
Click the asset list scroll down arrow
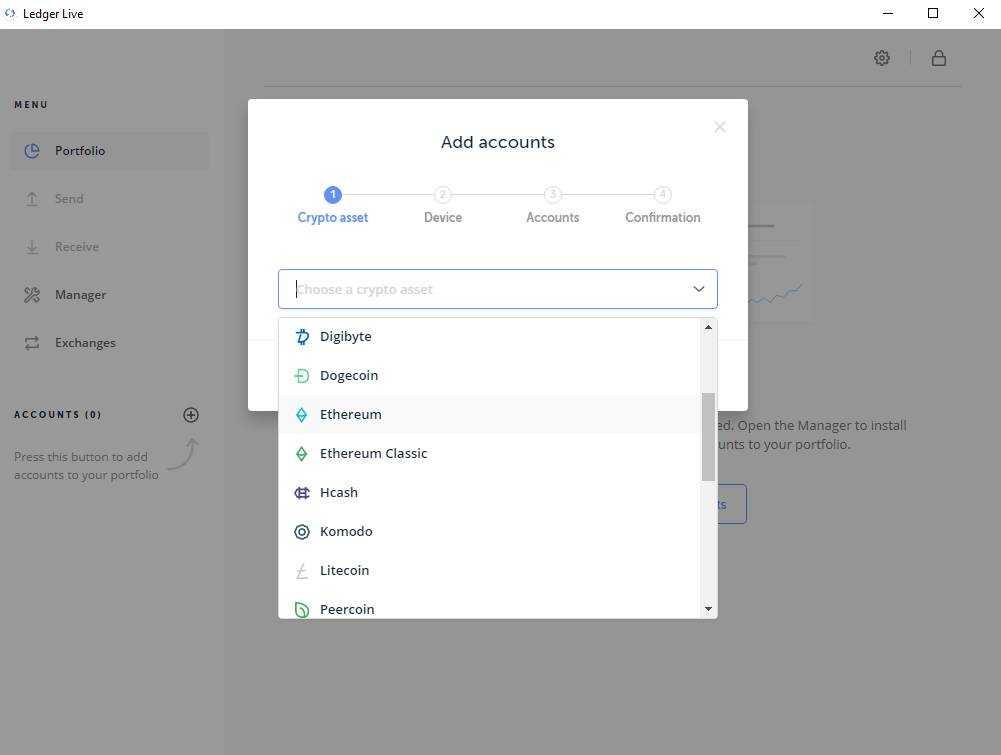point(708,609)
